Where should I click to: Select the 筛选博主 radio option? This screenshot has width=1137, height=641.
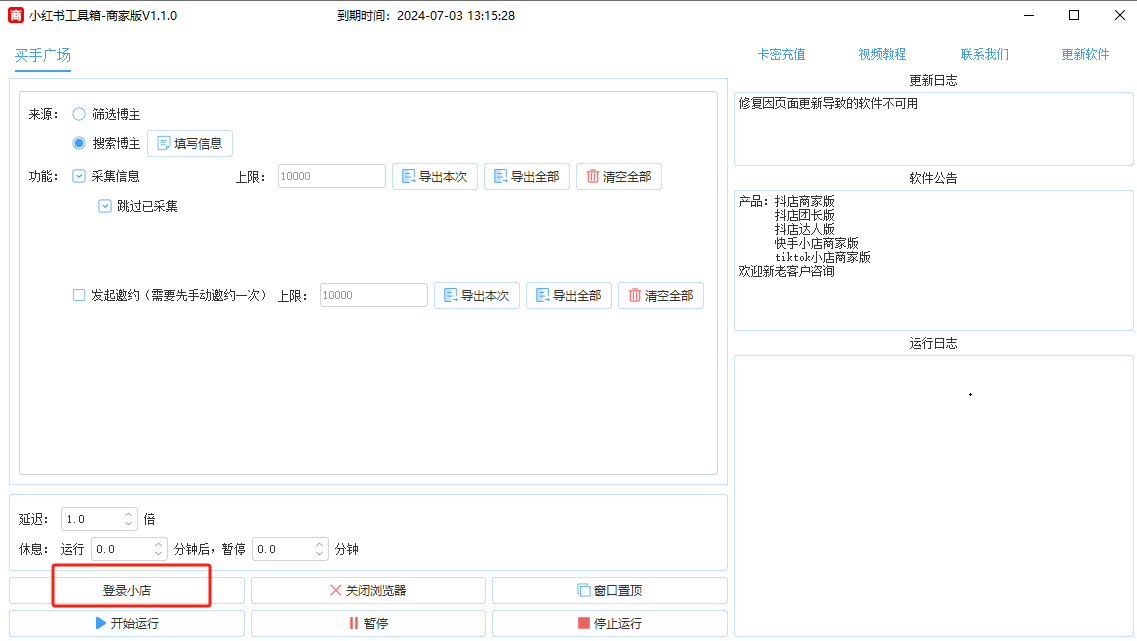(78, 114)
